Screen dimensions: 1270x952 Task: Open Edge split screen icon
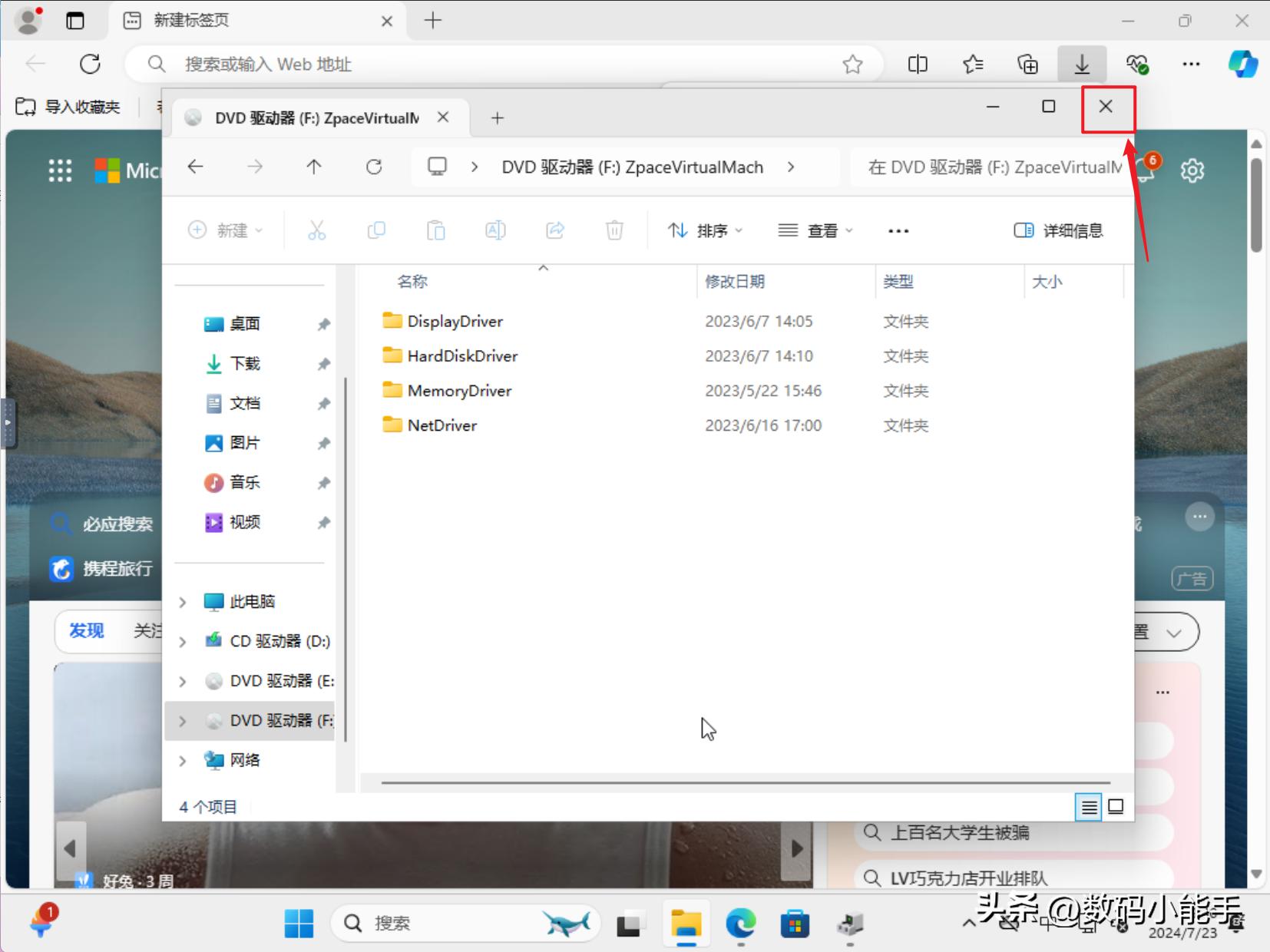point(918,64)
